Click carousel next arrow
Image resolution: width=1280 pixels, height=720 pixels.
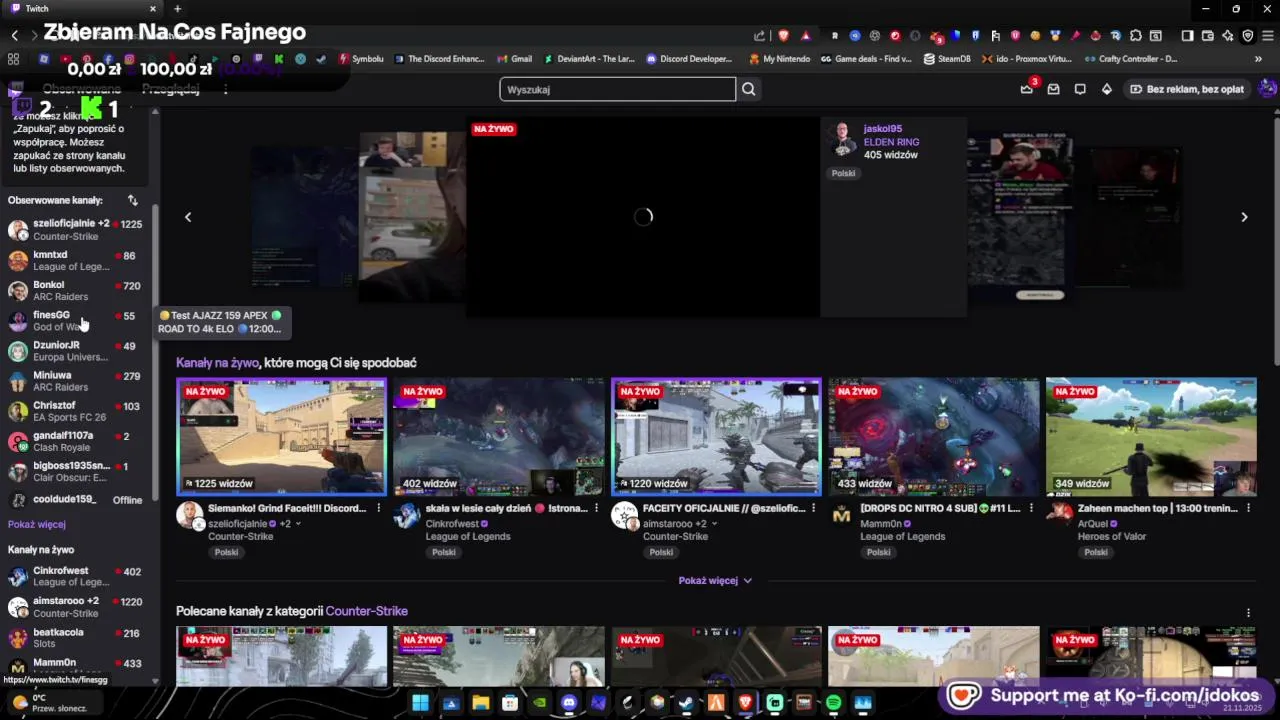[1244, 217]
